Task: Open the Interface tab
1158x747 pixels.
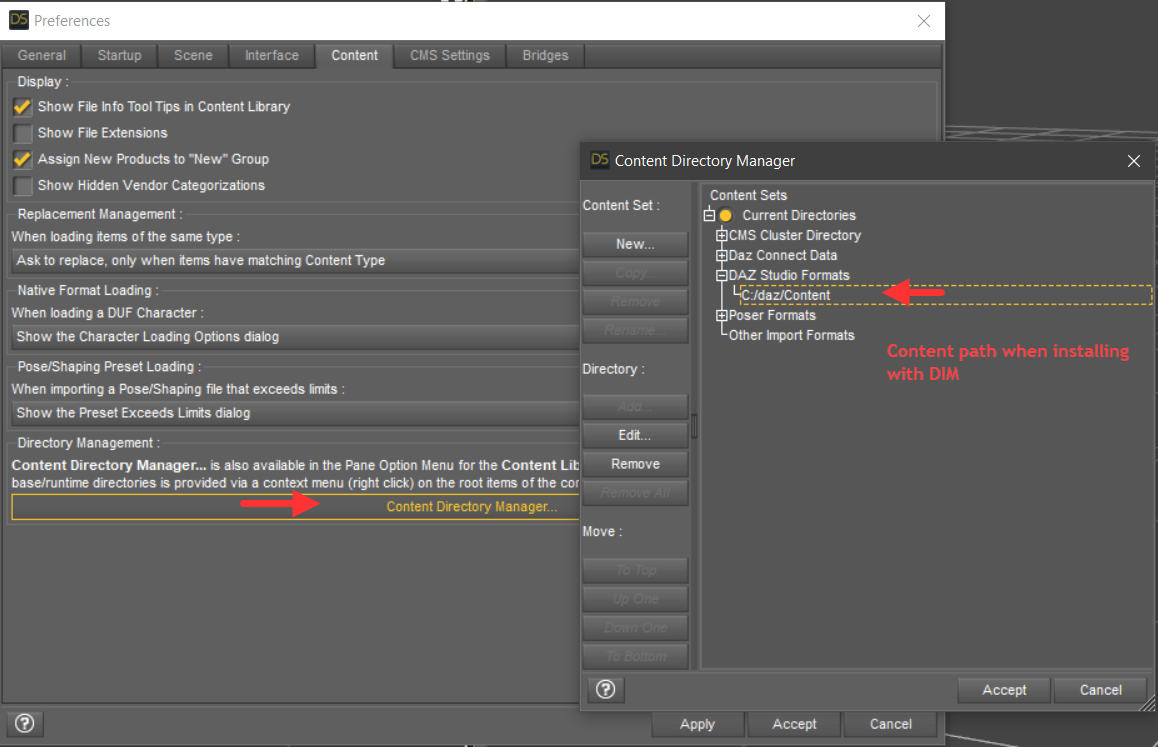Action: [272, 55]
